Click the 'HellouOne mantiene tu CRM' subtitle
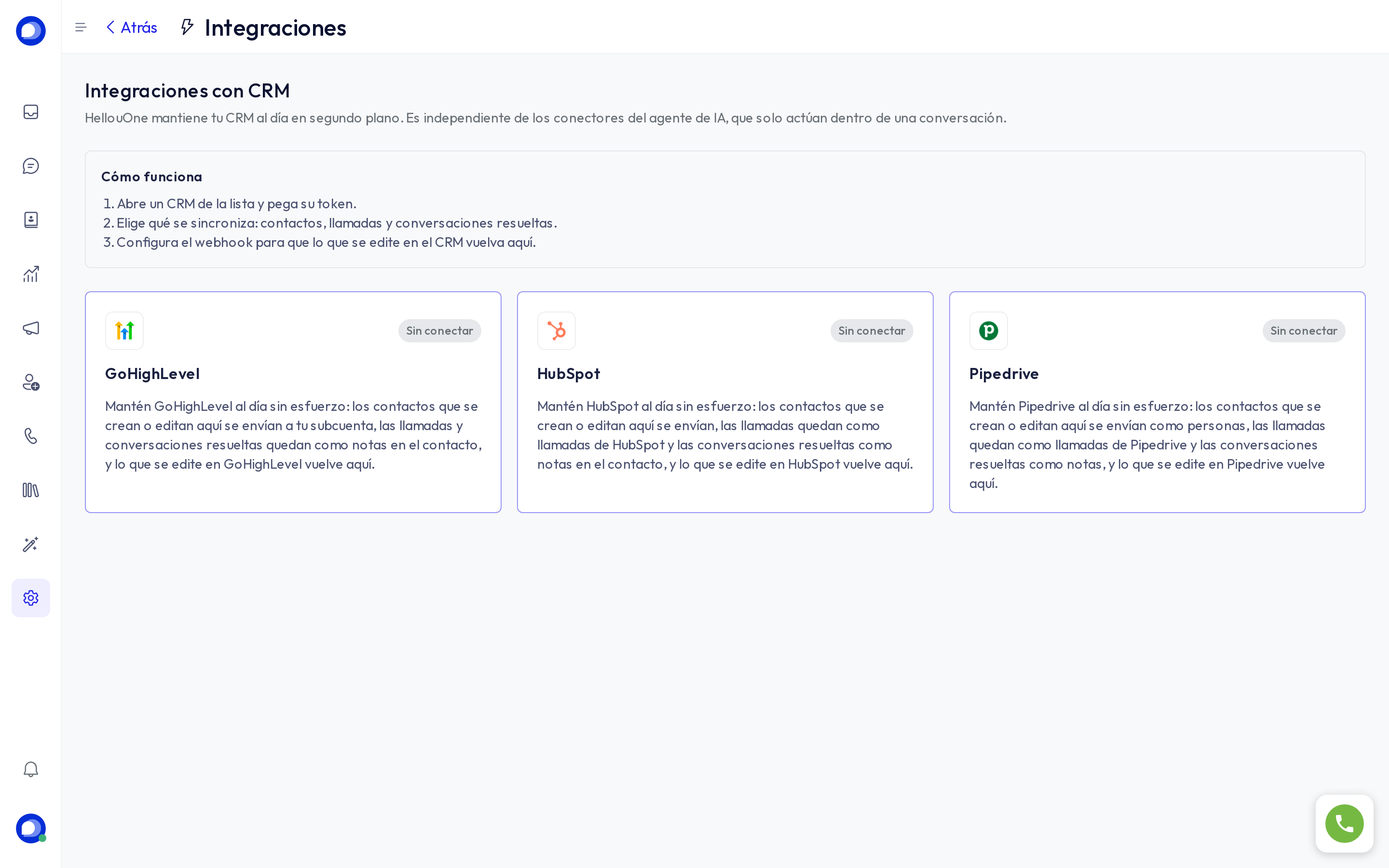The width and height of the screenshot is (1389, 868). [545, 118]
